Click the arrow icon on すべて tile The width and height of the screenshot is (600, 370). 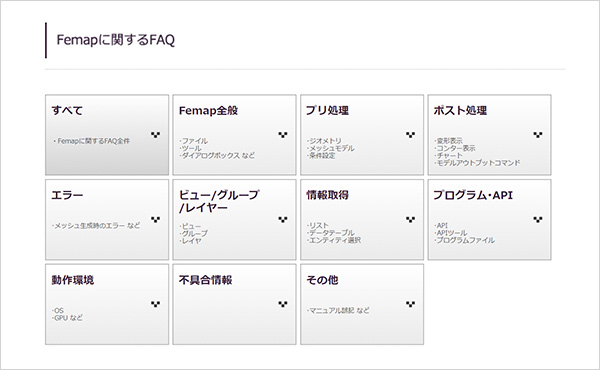155,135
